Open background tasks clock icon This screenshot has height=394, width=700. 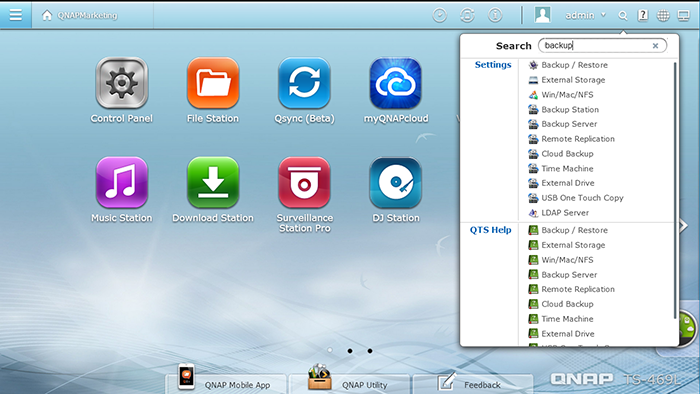tap(440, 15)
